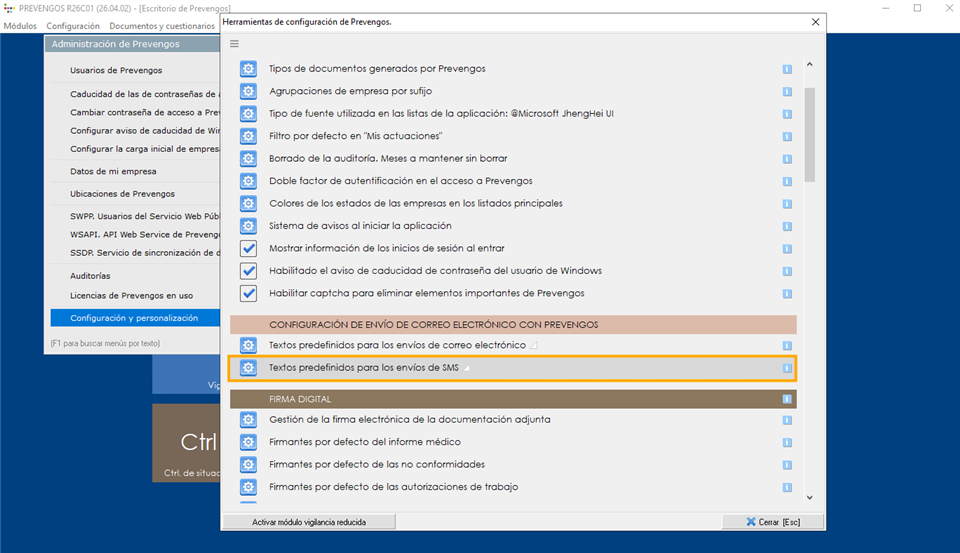Click scroll-up arrow of settings list
960x553 pixels.
(809, 64)
